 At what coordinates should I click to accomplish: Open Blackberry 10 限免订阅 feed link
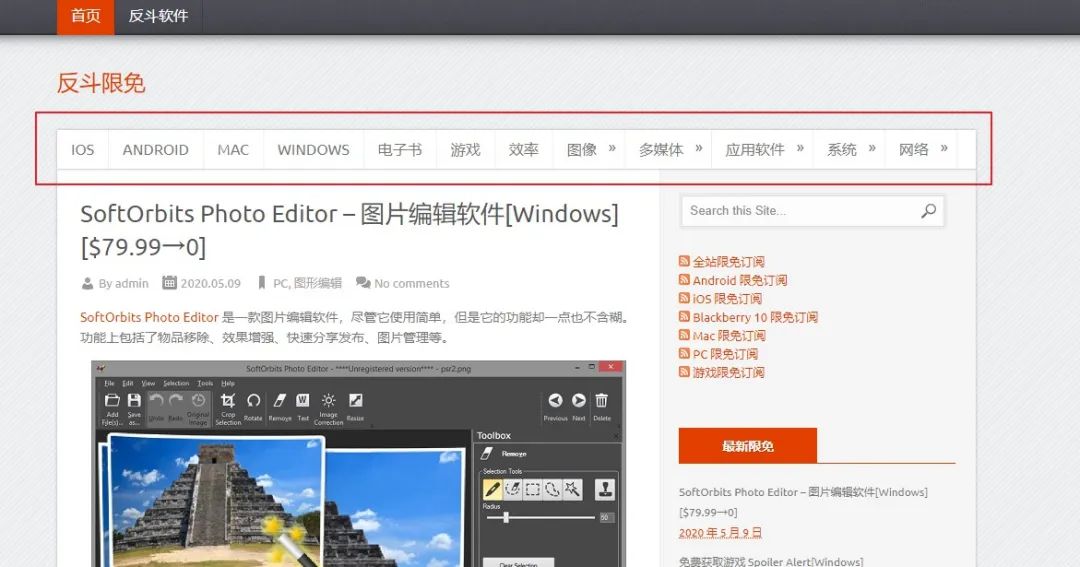(755, 317)
